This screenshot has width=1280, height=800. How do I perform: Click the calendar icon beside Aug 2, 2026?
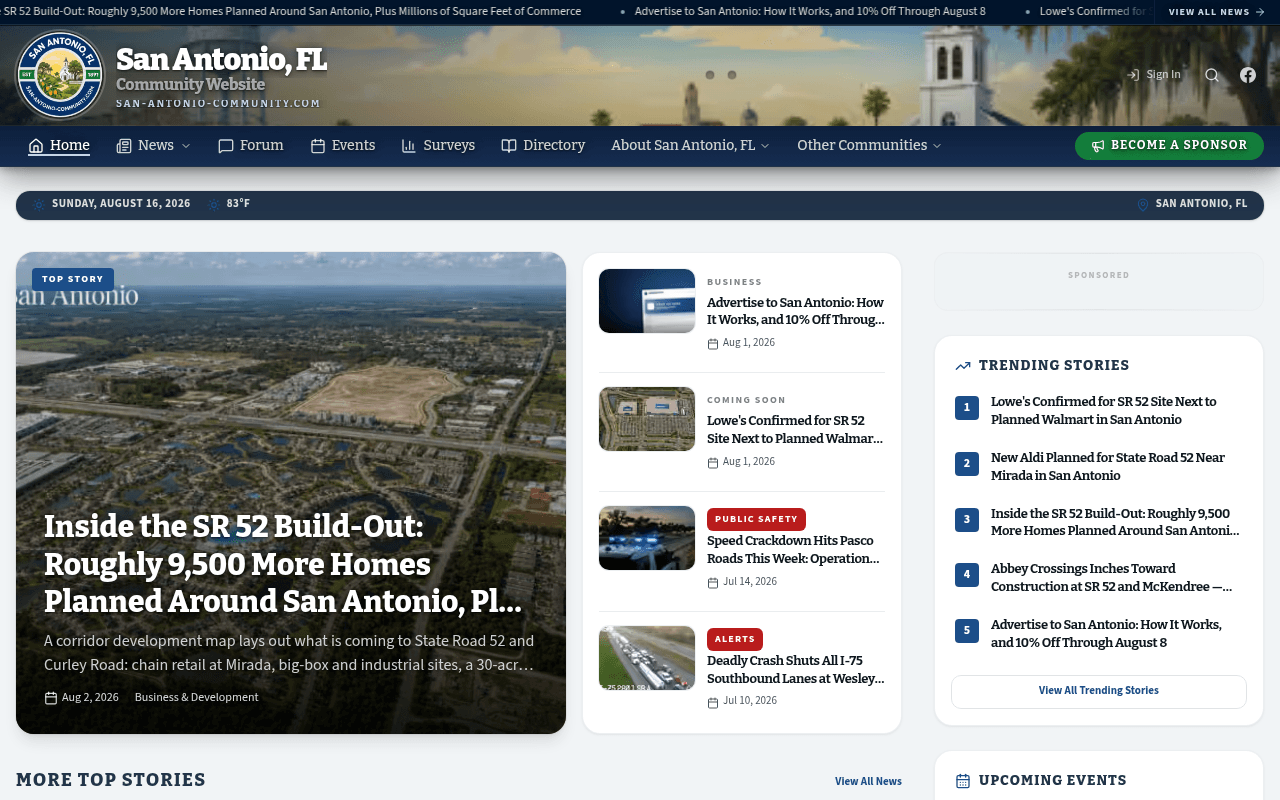[x=51, y=698]
